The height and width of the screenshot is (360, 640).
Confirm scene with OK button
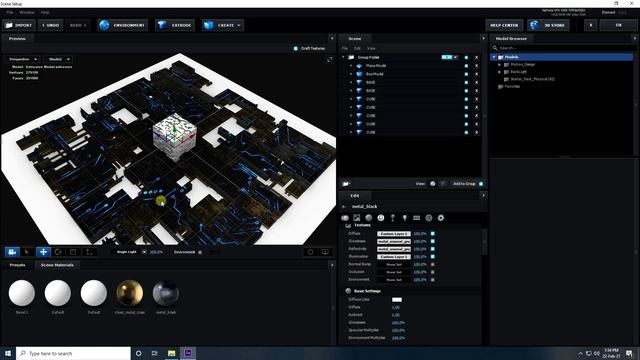619,25
